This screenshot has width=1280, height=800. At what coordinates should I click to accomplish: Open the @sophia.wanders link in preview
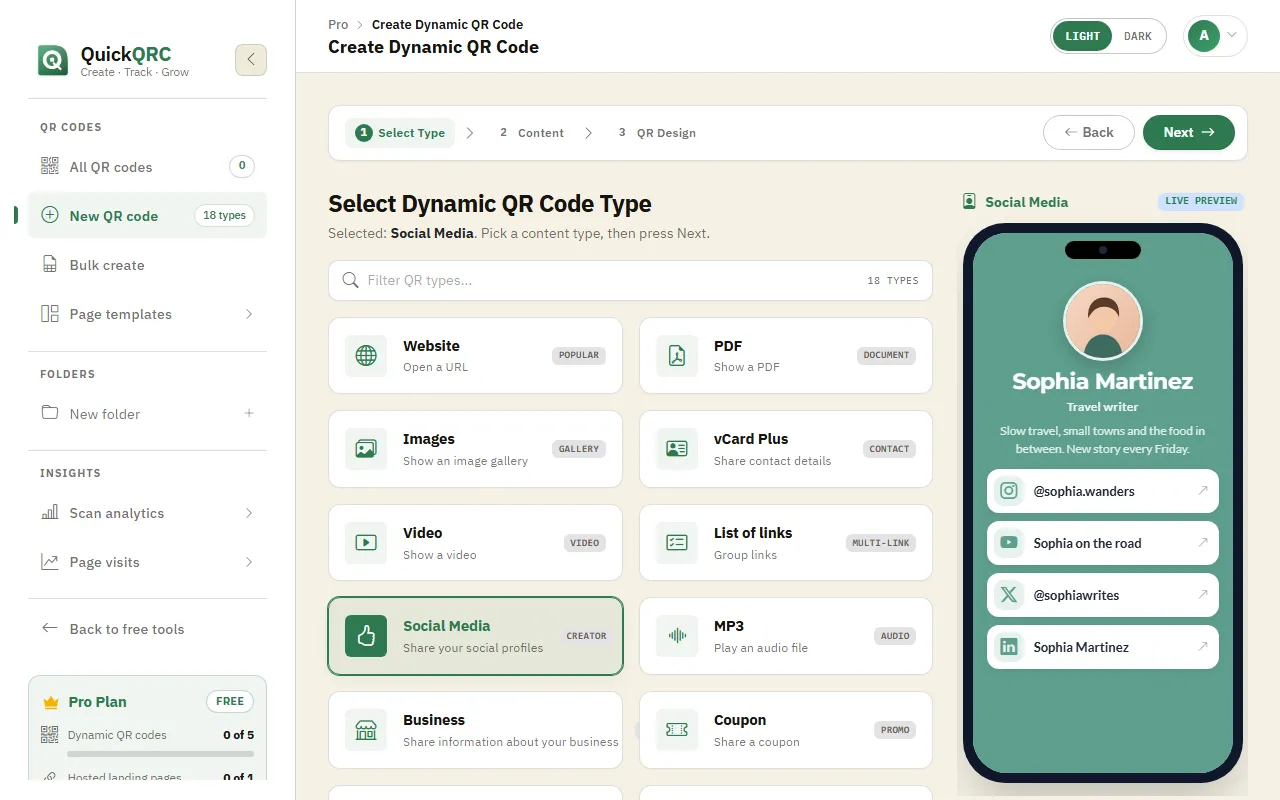[x=1103, y=491]
